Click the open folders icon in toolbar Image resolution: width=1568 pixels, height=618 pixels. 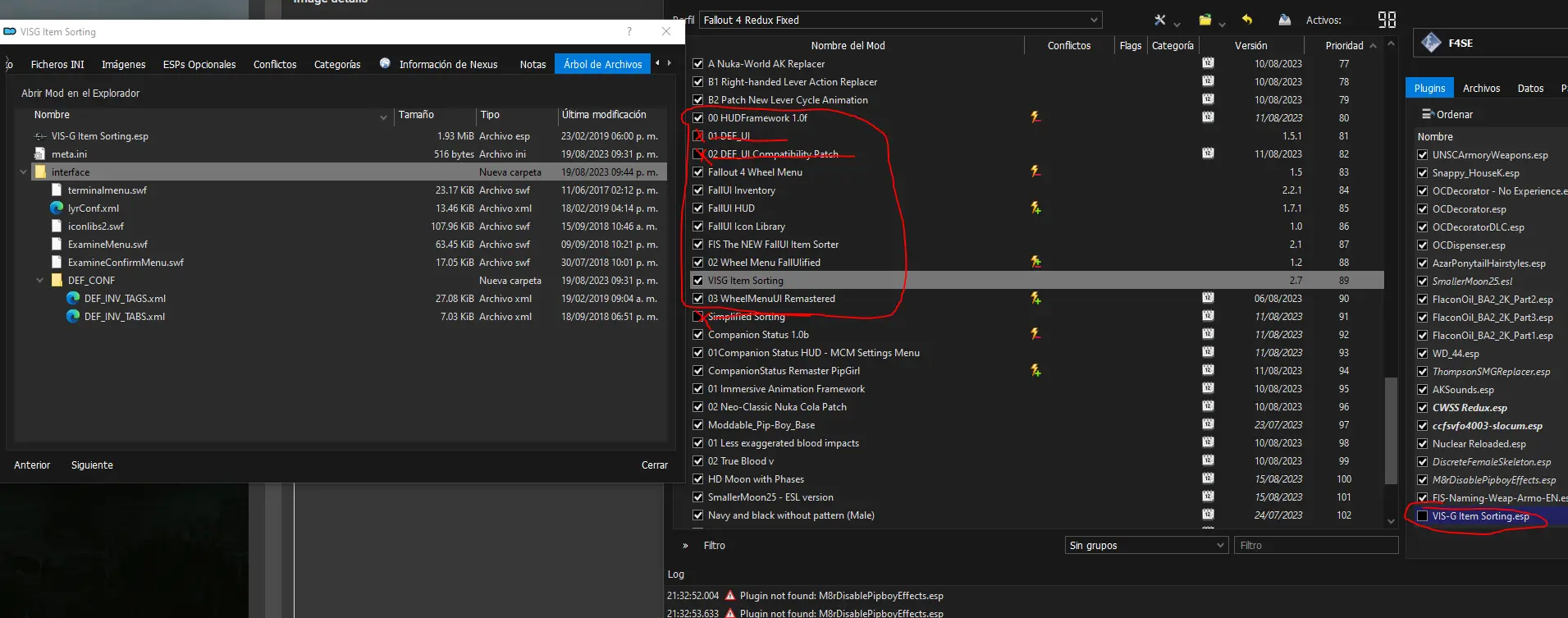click(x=1205, y=20)
